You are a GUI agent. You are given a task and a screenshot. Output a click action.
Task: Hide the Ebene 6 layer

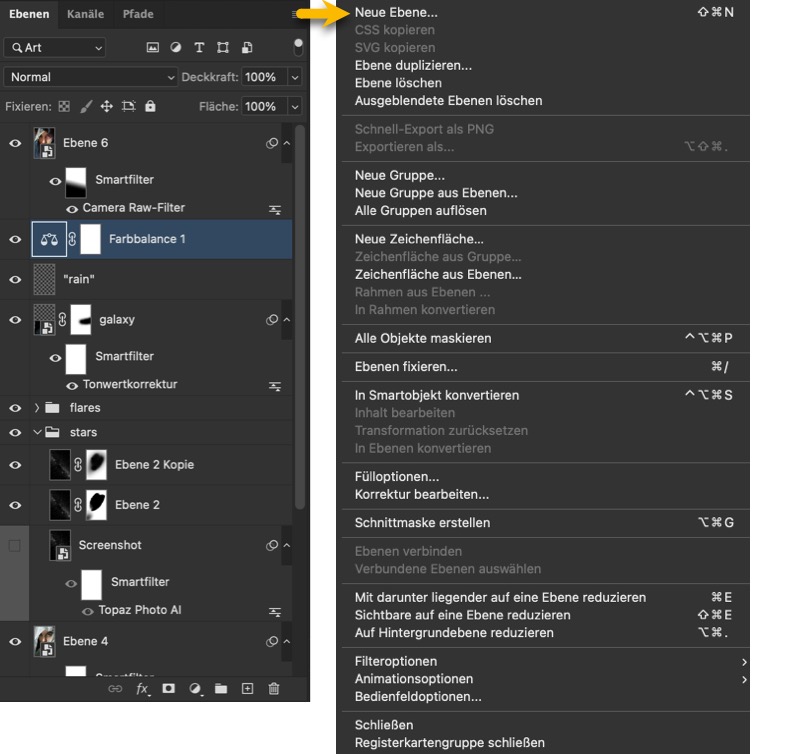(15, 143)
